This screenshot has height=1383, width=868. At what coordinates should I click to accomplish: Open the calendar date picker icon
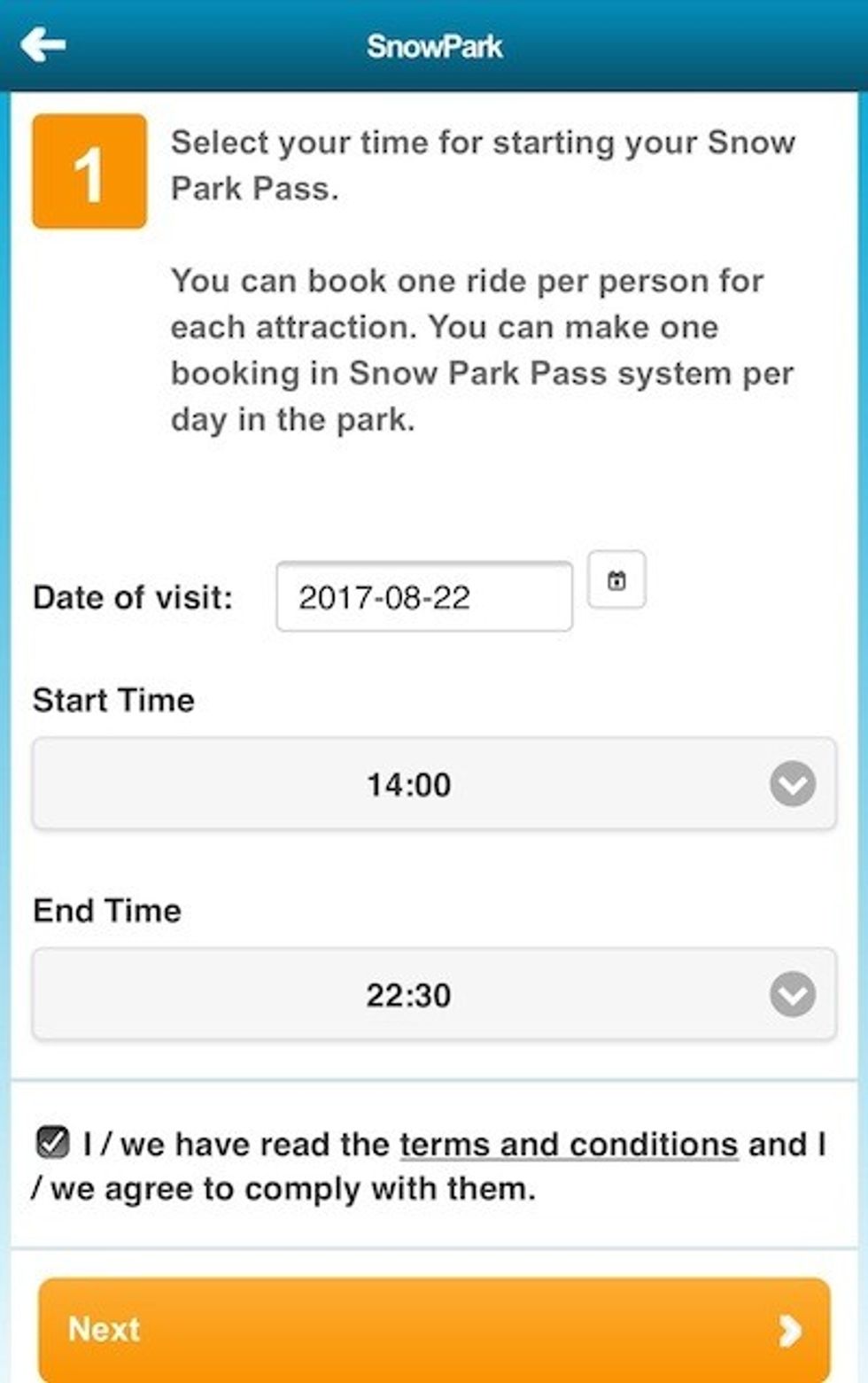616,580
